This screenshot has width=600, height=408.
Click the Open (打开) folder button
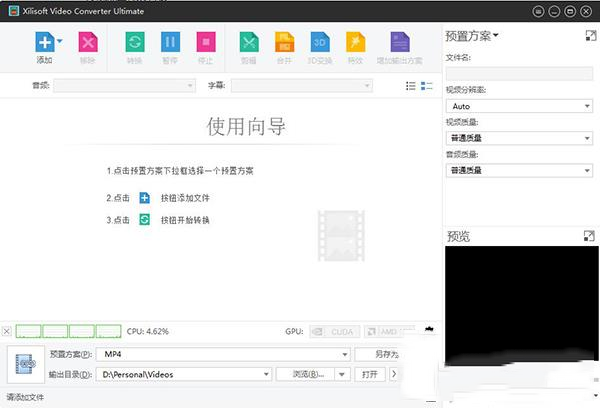click(x=370, y=374)
